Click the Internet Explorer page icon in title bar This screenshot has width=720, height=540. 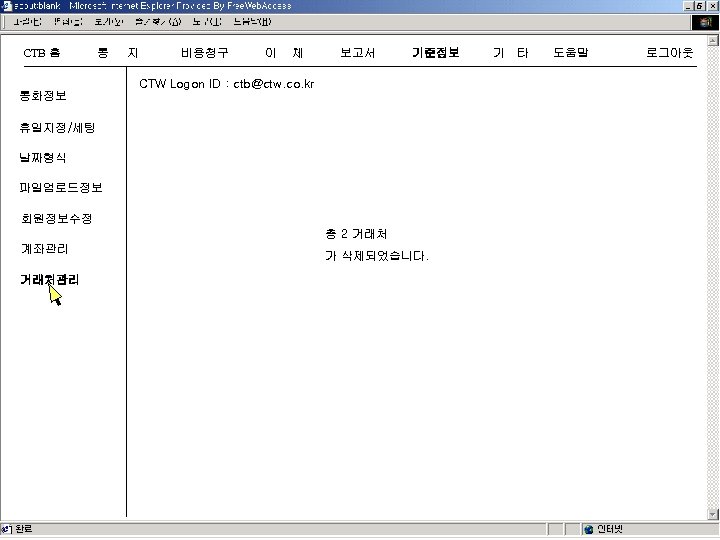point(6,6)
